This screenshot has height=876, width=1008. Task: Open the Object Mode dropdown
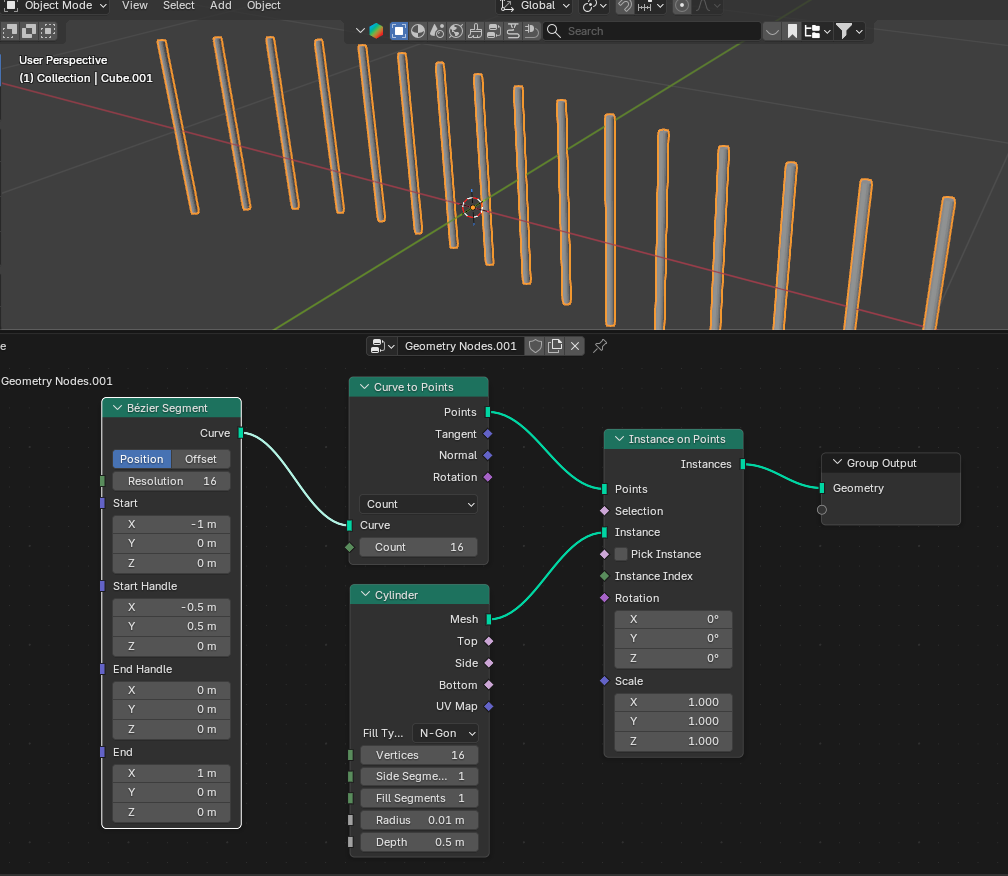(x=55, y=6)
